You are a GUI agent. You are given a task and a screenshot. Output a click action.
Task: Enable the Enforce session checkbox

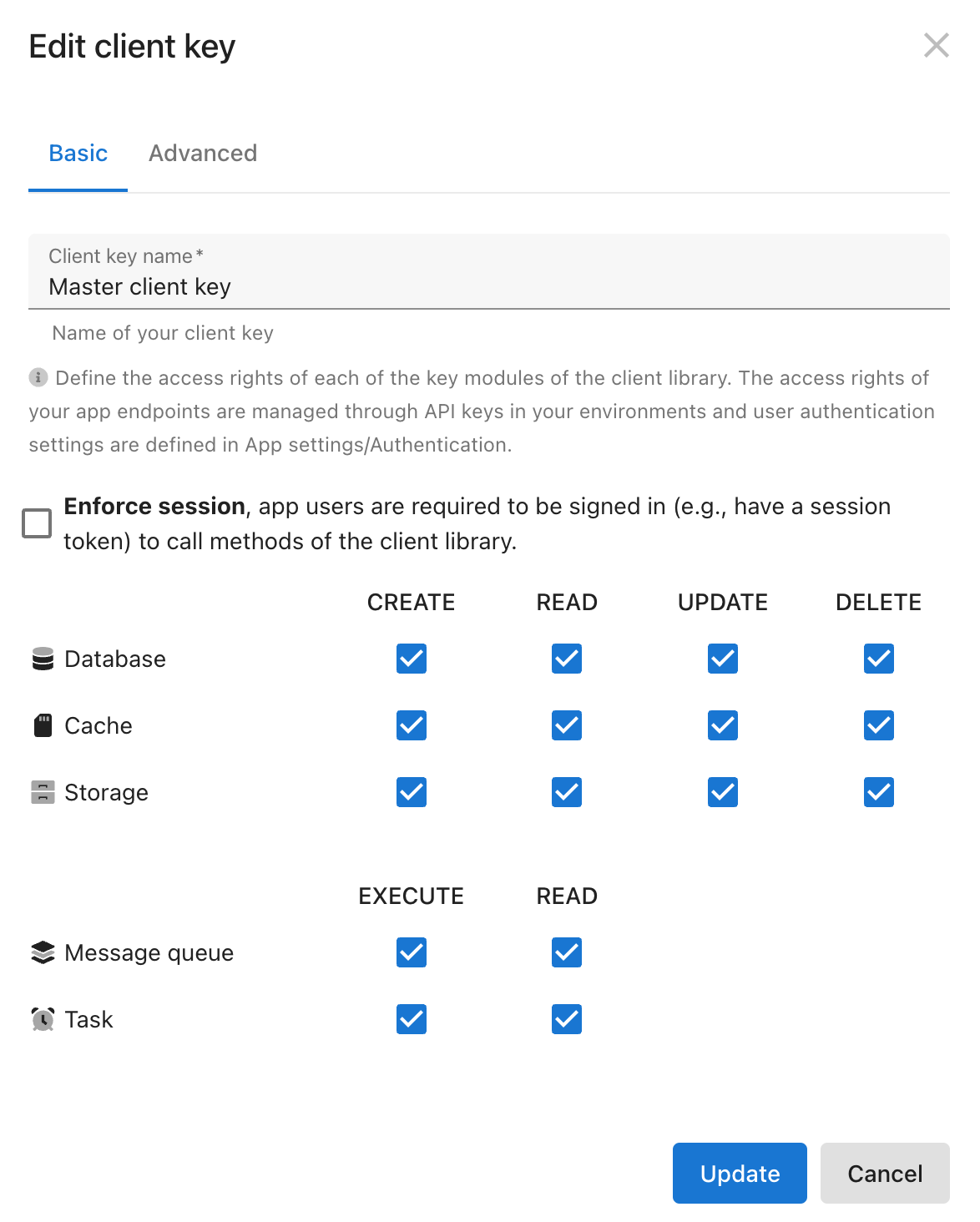click(37, 523)
